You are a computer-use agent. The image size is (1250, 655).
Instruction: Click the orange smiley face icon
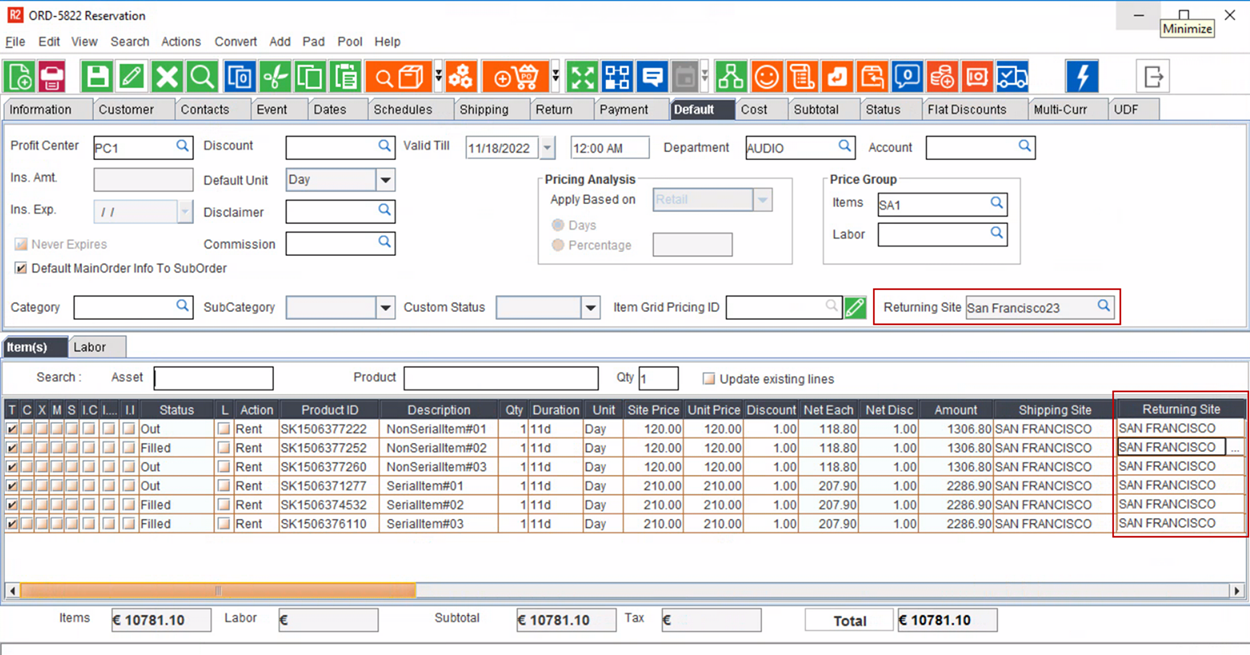(767, 77)
